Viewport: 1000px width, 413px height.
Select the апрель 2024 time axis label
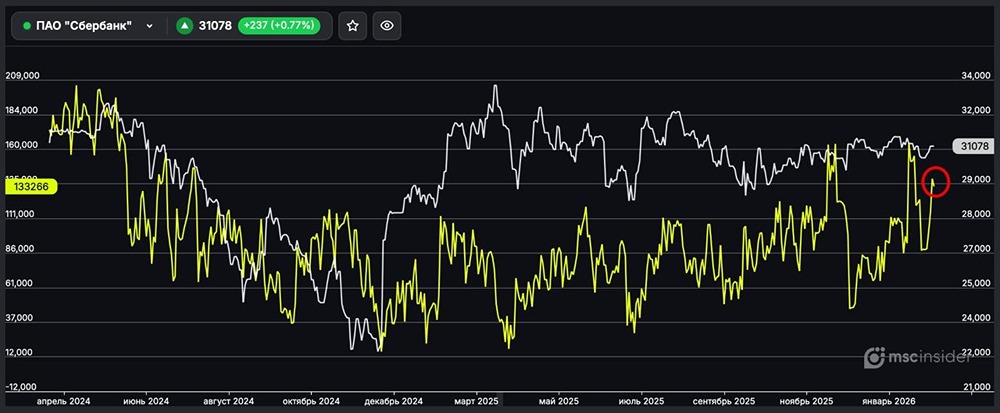[64, 402]
